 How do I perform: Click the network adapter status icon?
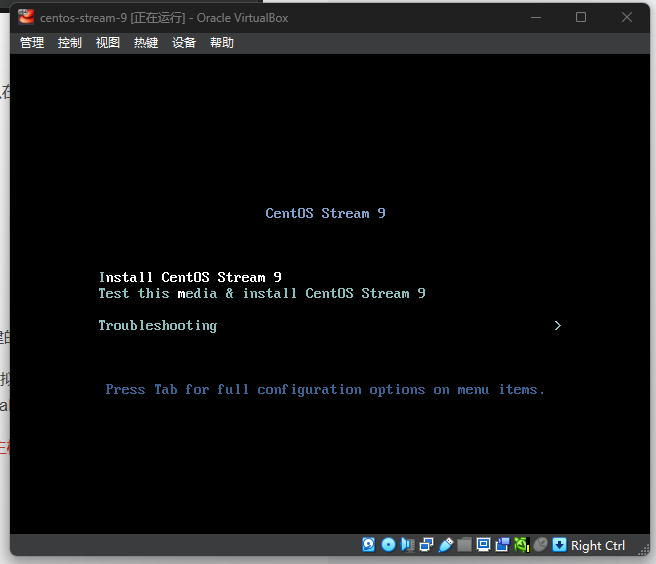tap(426, 545)
